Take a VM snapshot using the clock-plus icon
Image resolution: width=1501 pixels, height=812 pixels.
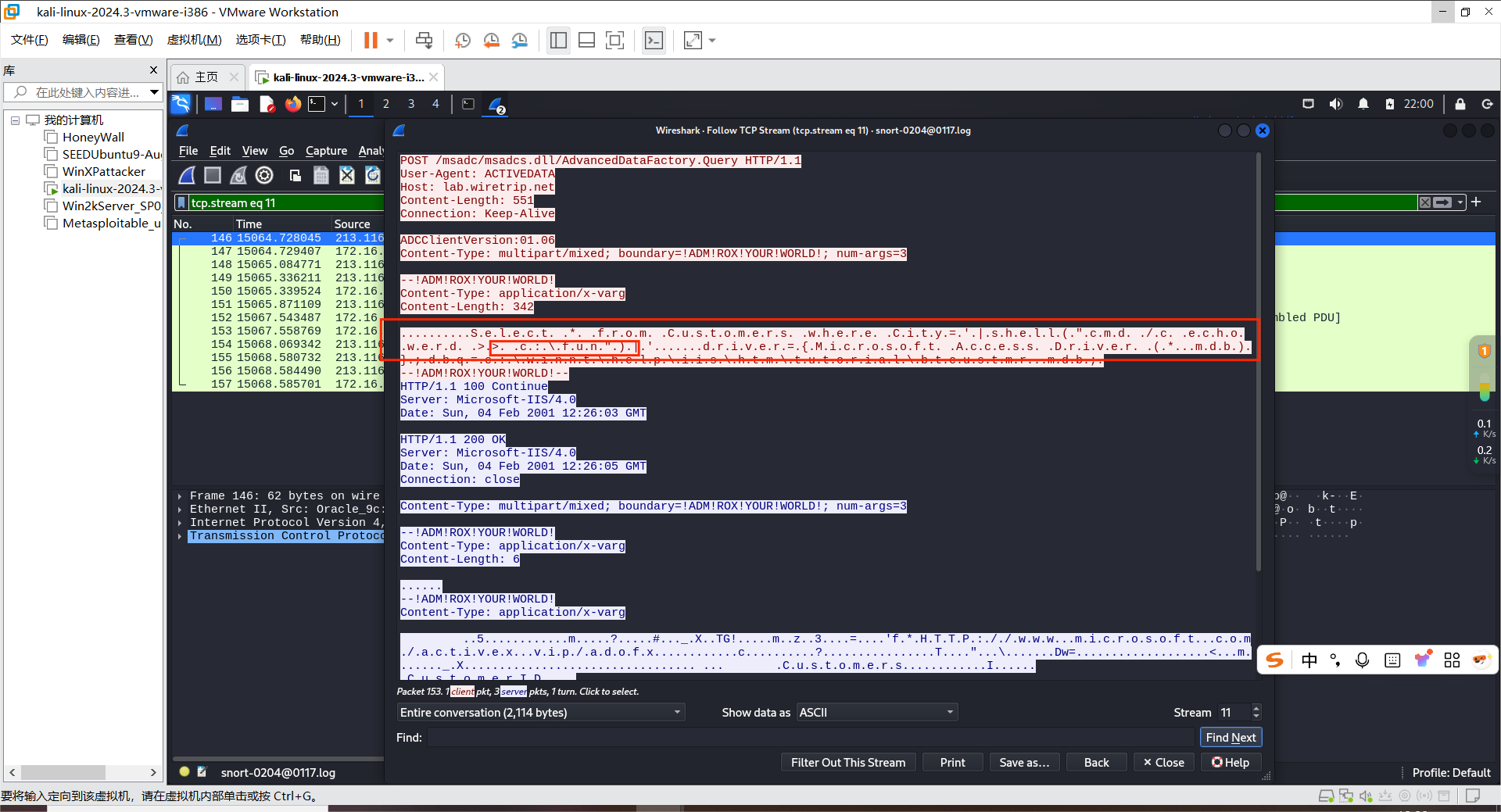pos(463,40)
